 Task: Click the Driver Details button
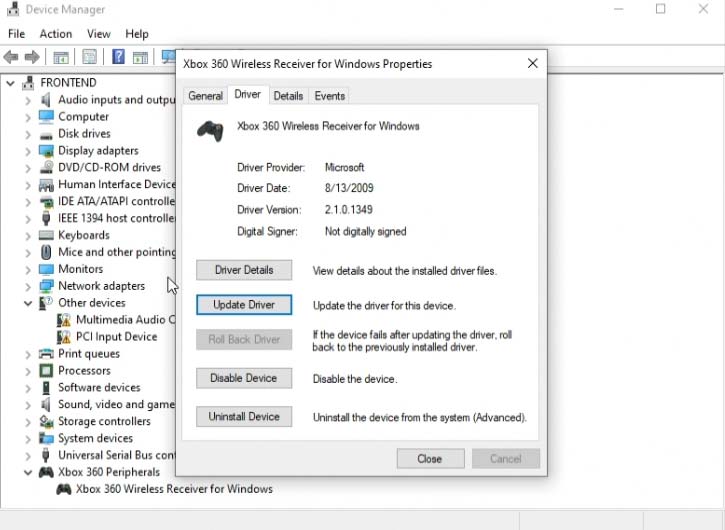click(x=244, y=270)
